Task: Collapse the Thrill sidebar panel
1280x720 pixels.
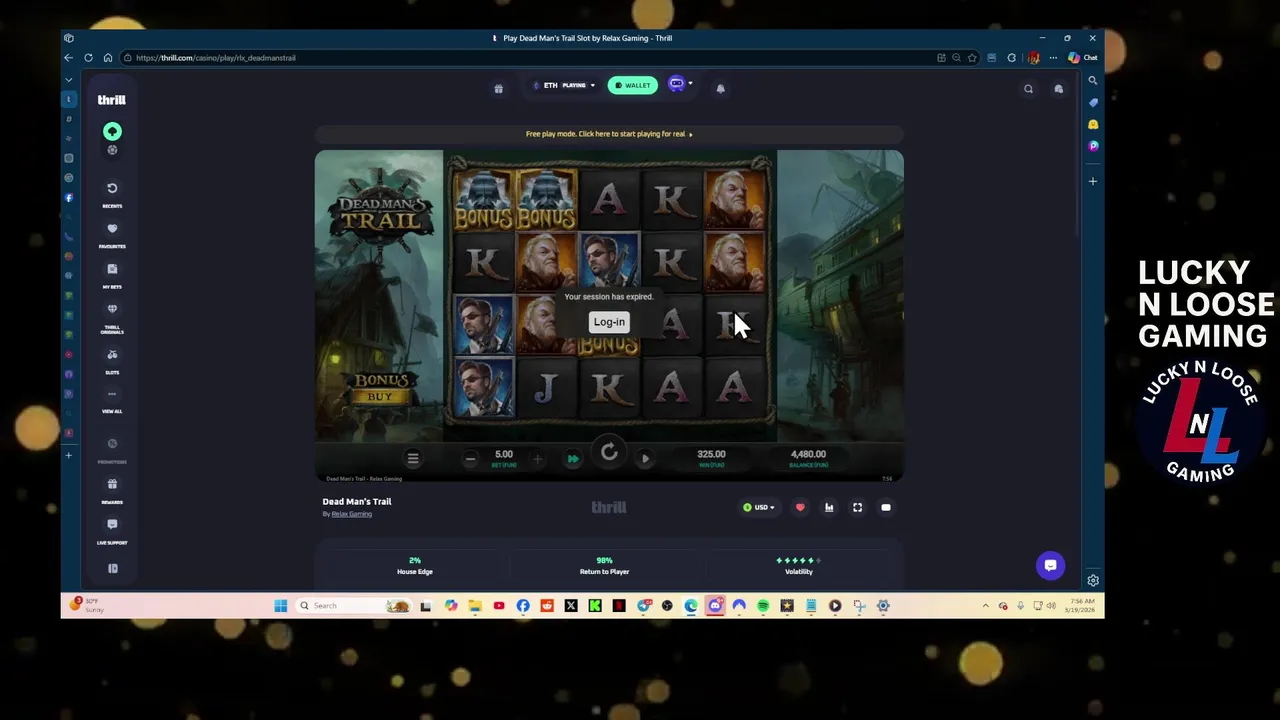Action: [112, 568]
